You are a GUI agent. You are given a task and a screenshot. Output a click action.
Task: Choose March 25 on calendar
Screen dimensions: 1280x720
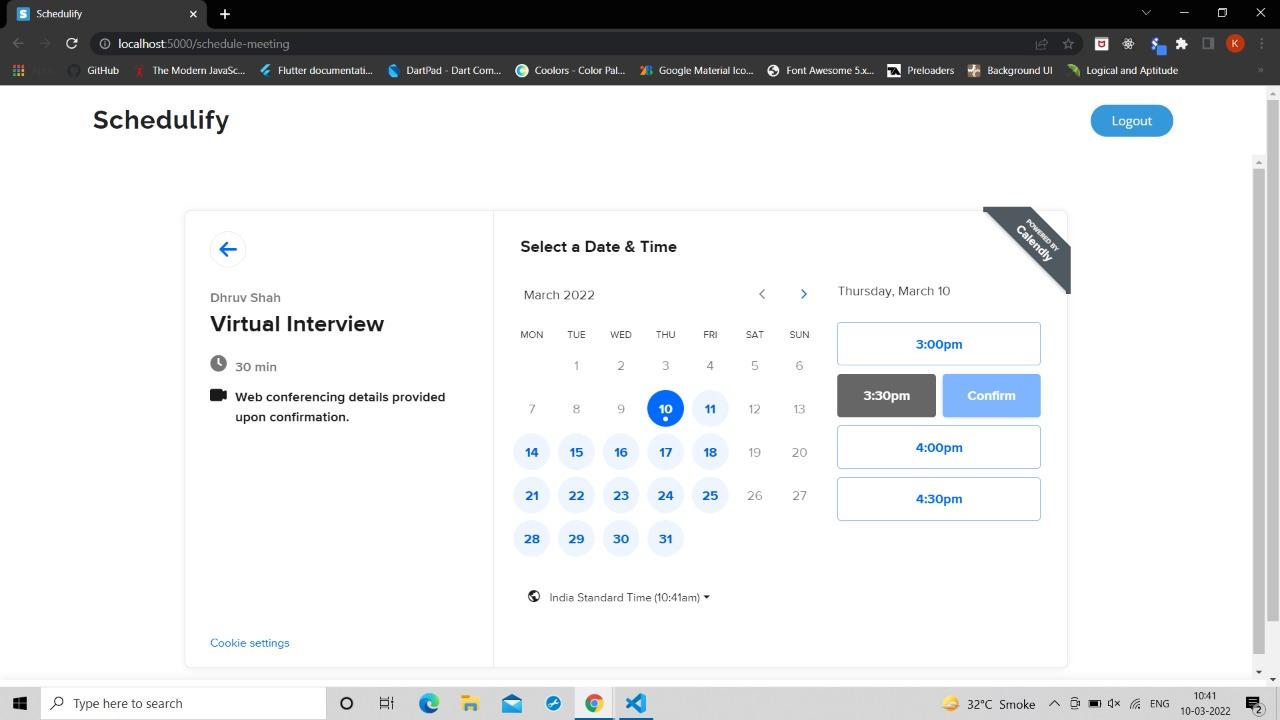point(710,495)
